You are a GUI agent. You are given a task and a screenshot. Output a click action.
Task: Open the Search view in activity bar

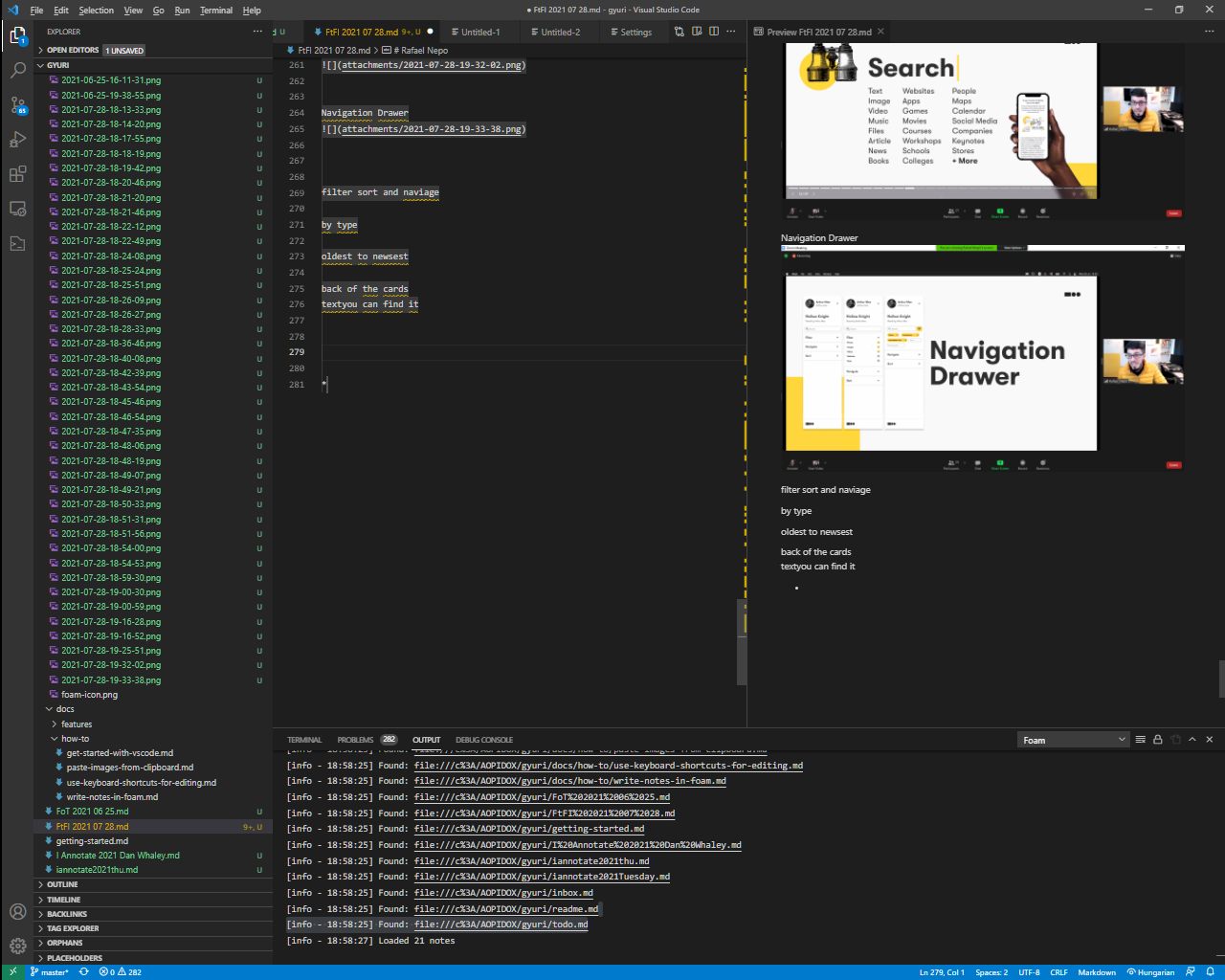pos(17,70)
